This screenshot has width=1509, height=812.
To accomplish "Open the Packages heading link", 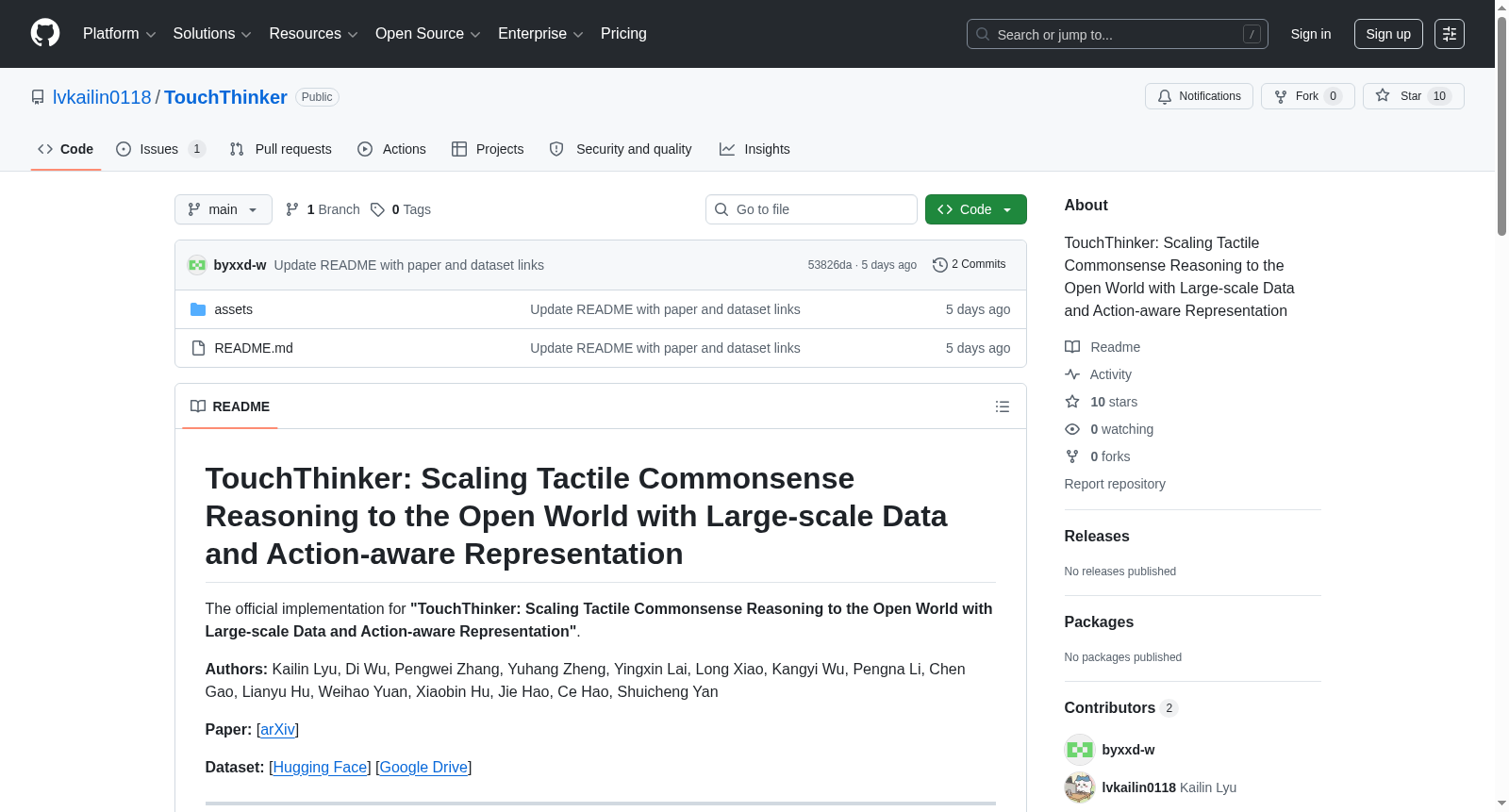I will [1099, 621].
